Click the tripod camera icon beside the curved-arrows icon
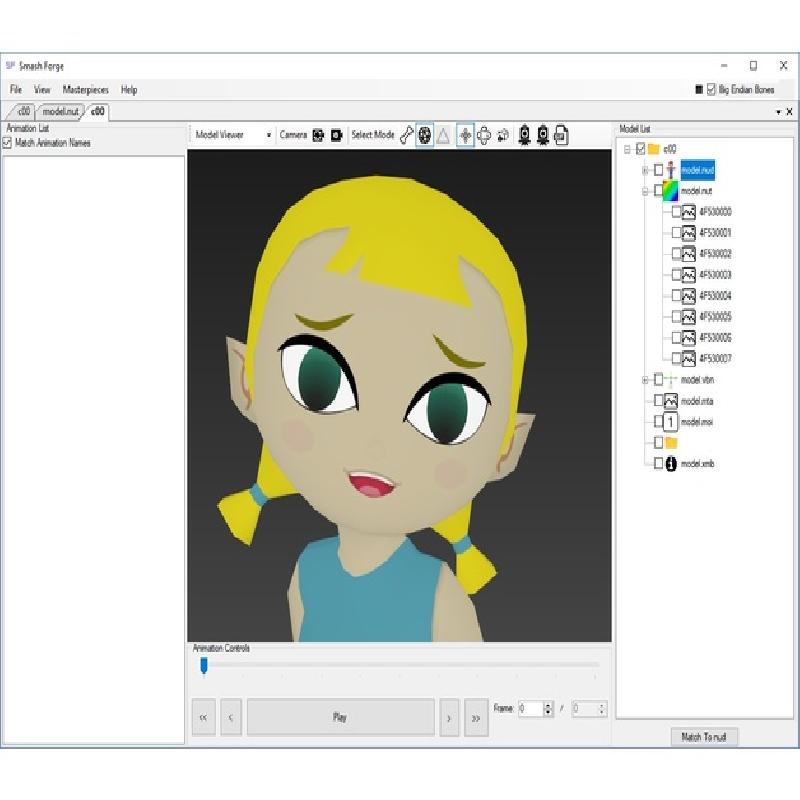Image resolution: width=800 pixels, height=800 pixels. 524,135
